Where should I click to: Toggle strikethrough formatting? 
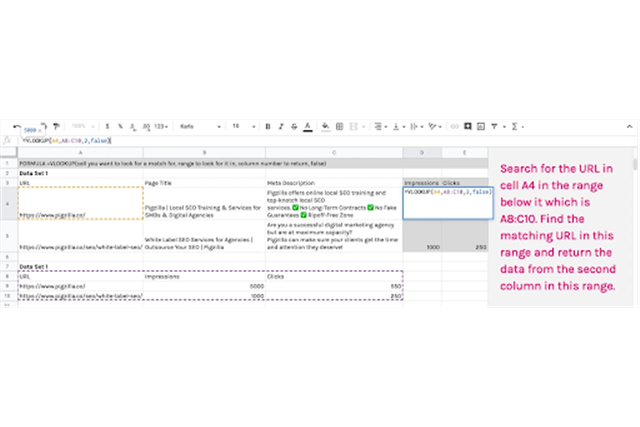(294, 127)
